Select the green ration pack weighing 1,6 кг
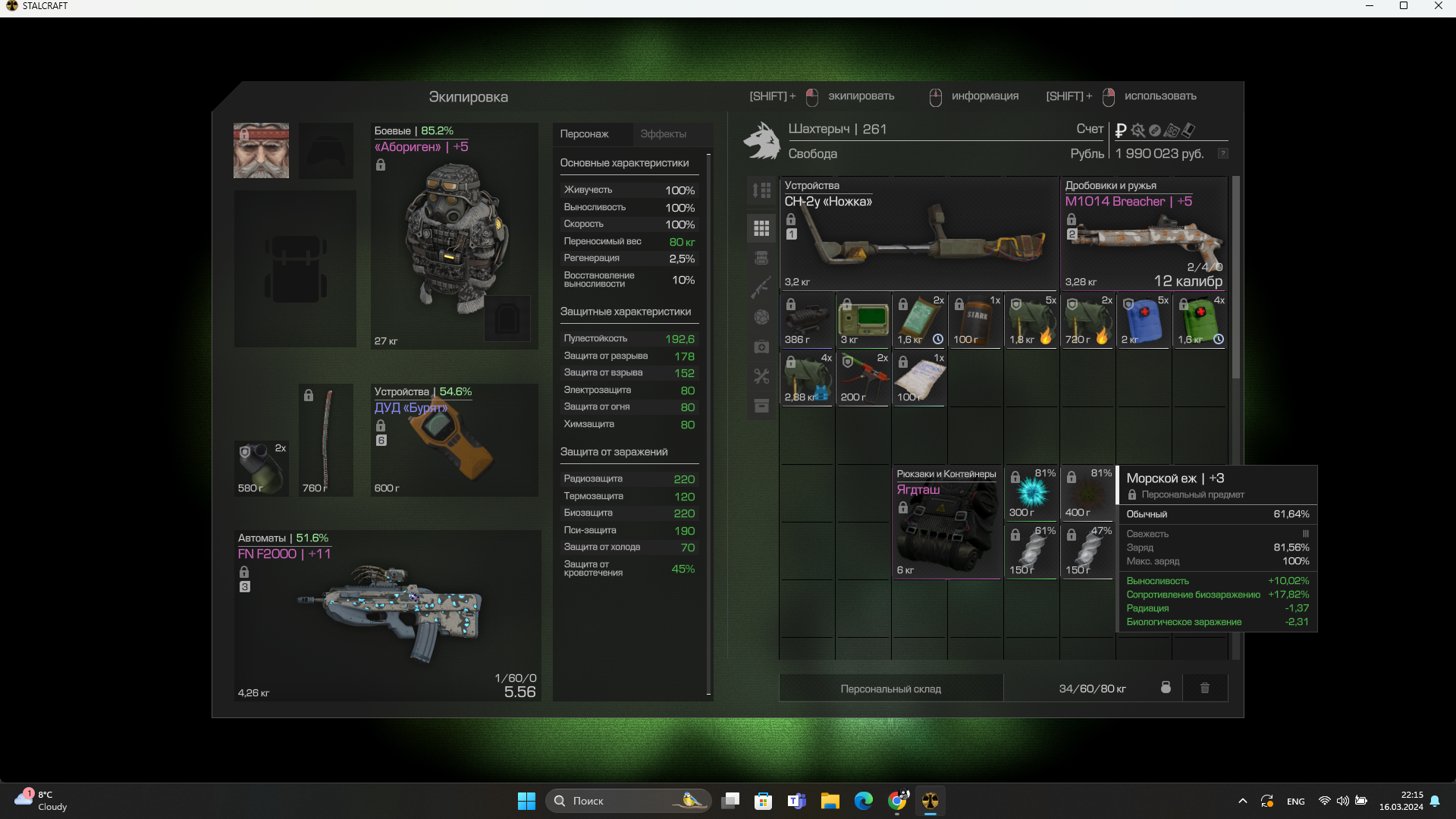Image resolution: width=1456 pixels, height=819 pixels. tap(919, 320)
